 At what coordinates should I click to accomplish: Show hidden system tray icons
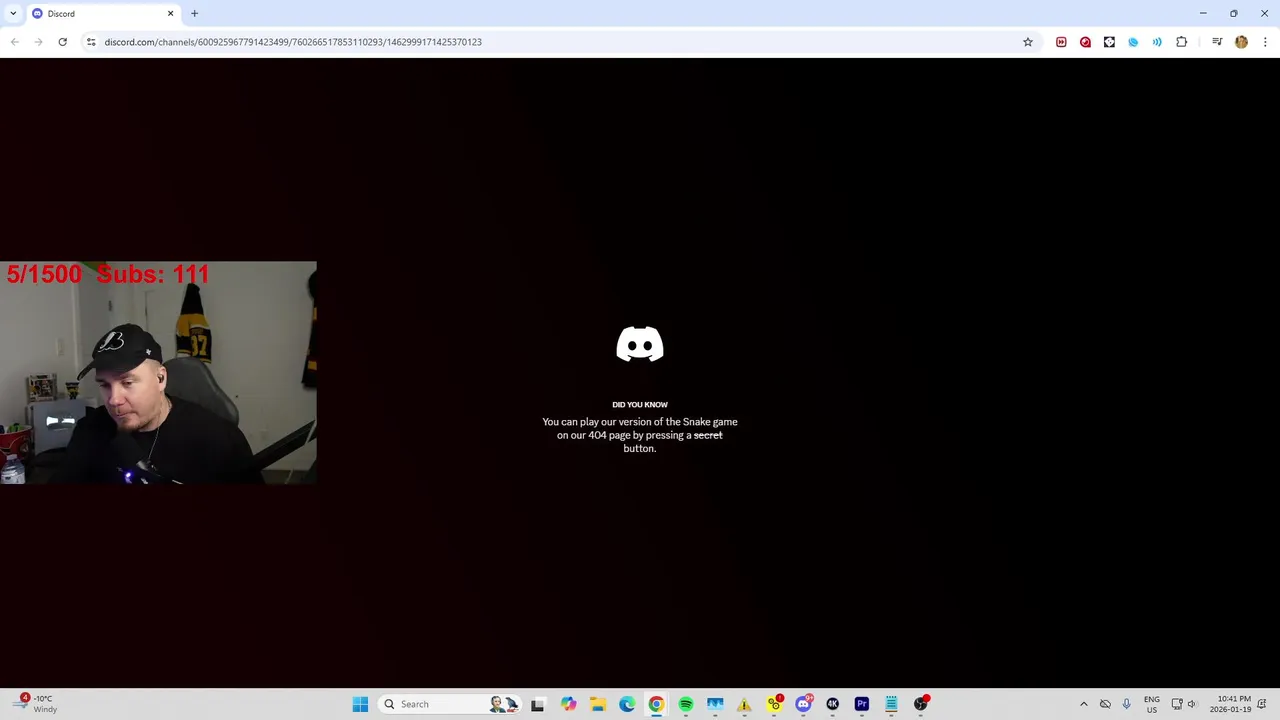(1083, 704)
